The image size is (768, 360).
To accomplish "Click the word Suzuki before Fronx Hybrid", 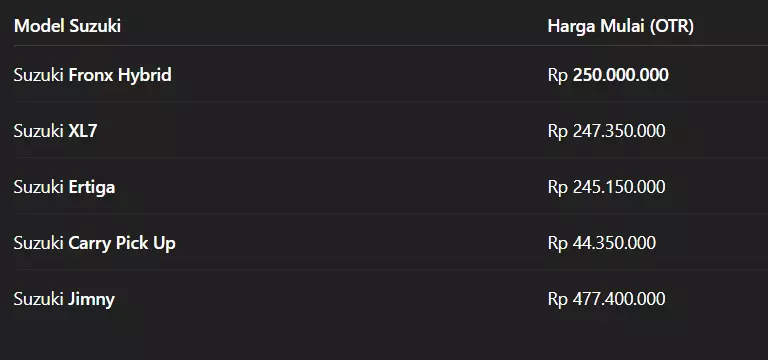I will coord(39,75).
